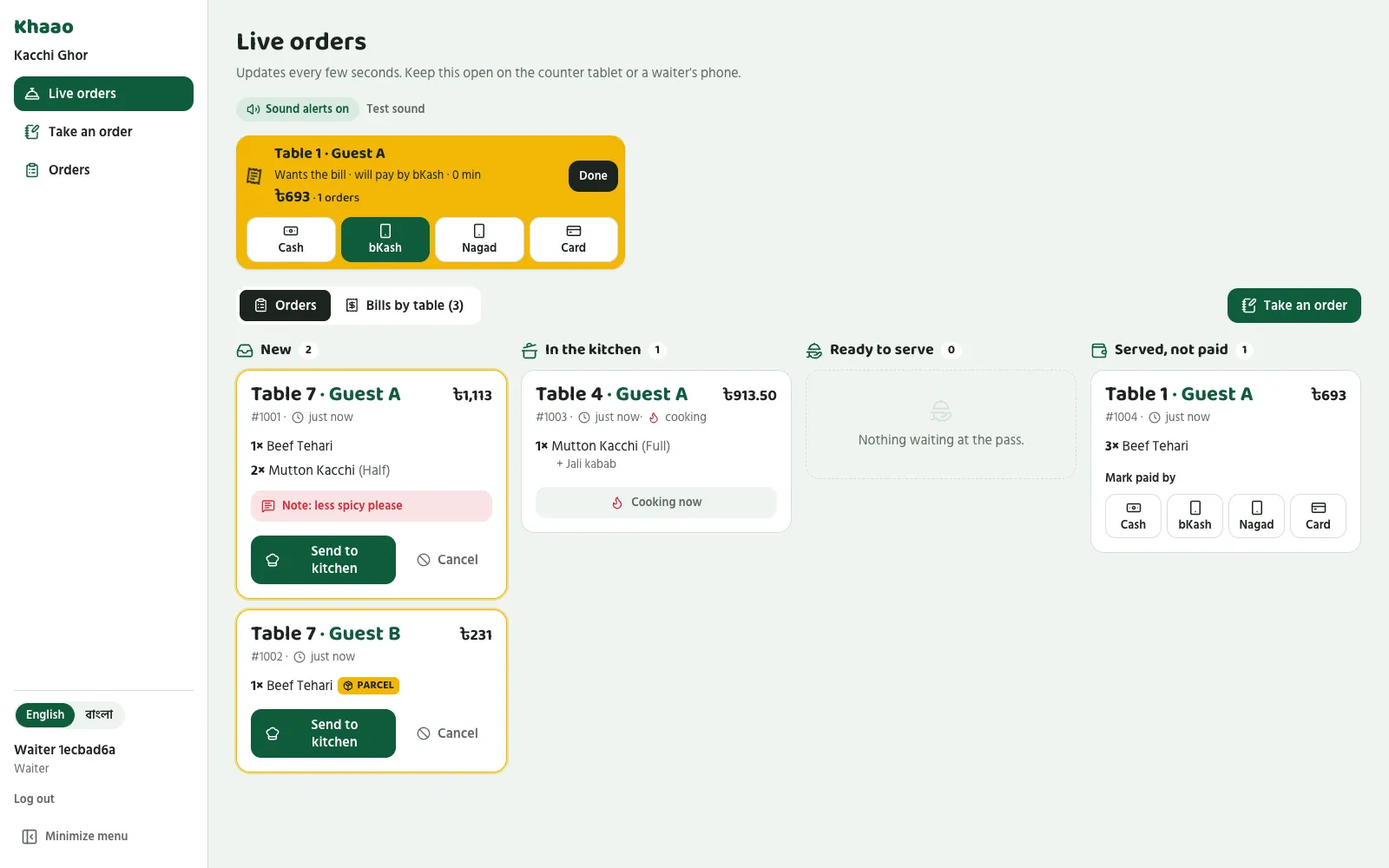
Task: Mark served Table 1 paid by Cash
Action: pos(1133,516)
